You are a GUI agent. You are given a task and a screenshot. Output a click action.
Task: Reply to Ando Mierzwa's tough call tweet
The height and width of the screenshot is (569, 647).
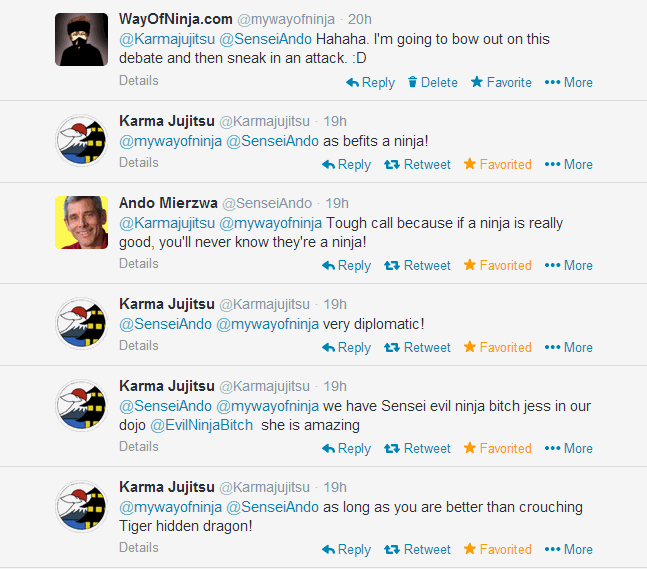point(346,265)
